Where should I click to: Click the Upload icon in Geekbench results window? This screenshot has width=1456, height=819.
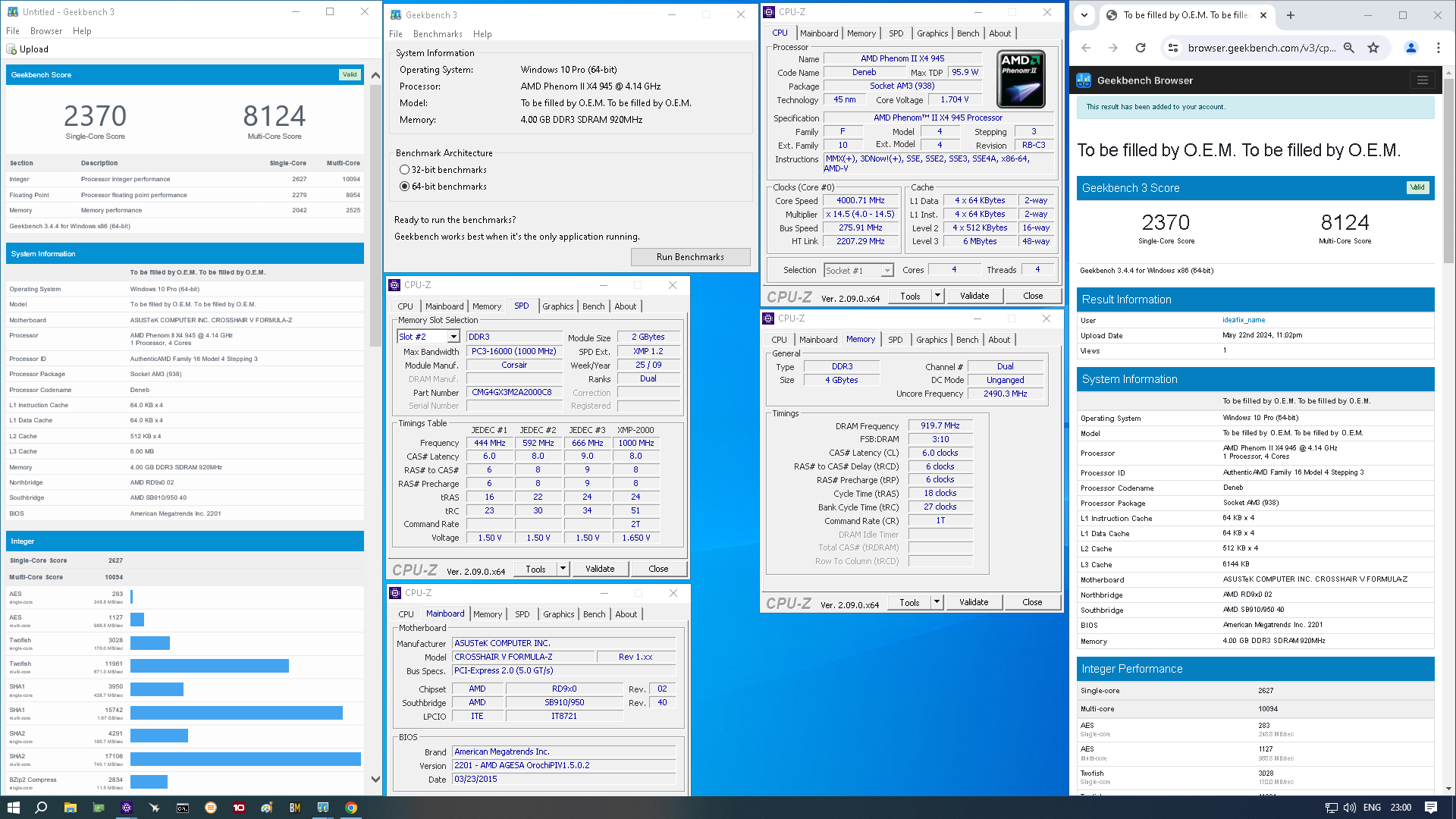coord(11,49)
